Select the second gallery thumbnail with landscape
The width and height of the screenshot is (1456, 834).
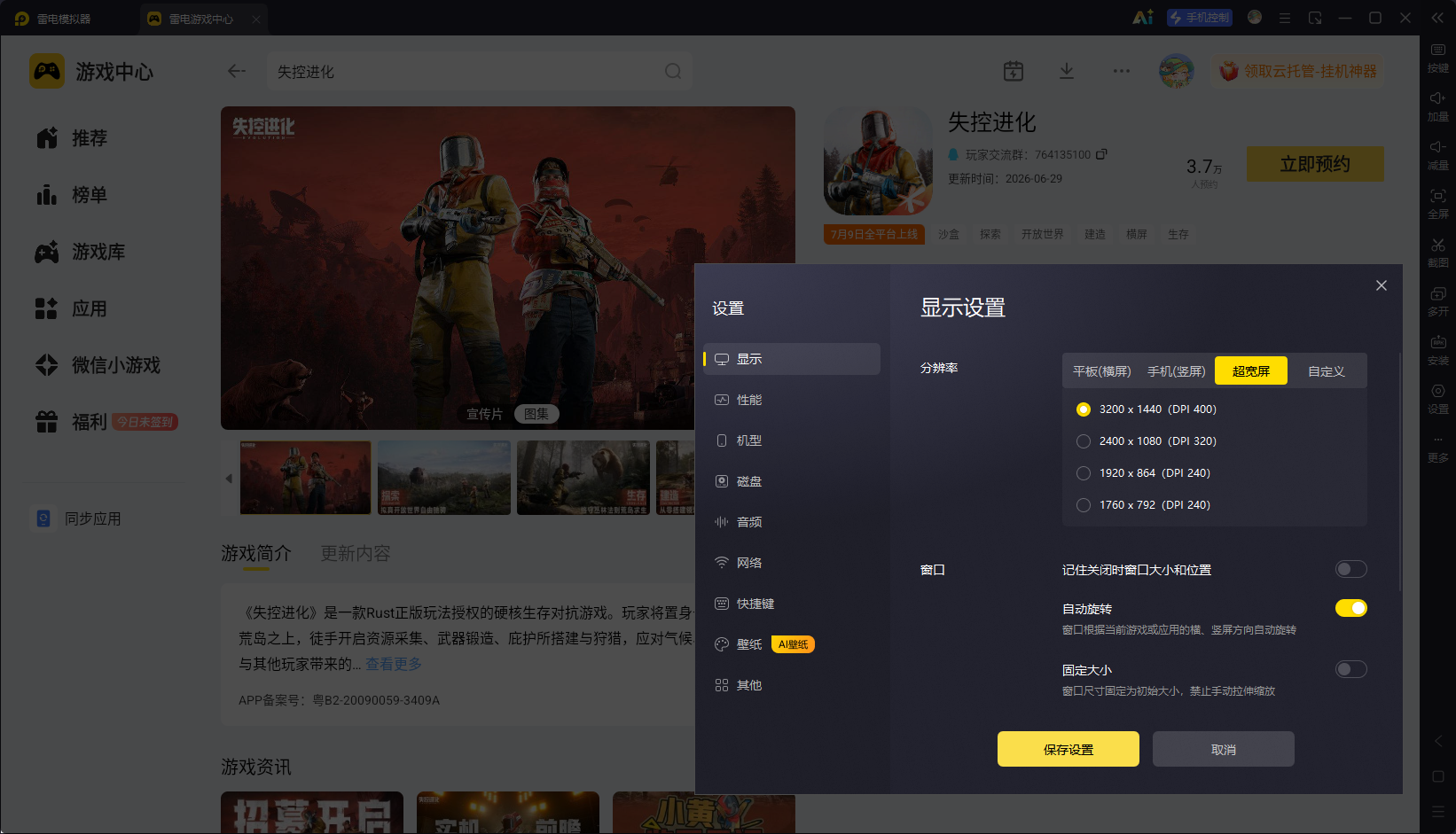click(444, 478)
